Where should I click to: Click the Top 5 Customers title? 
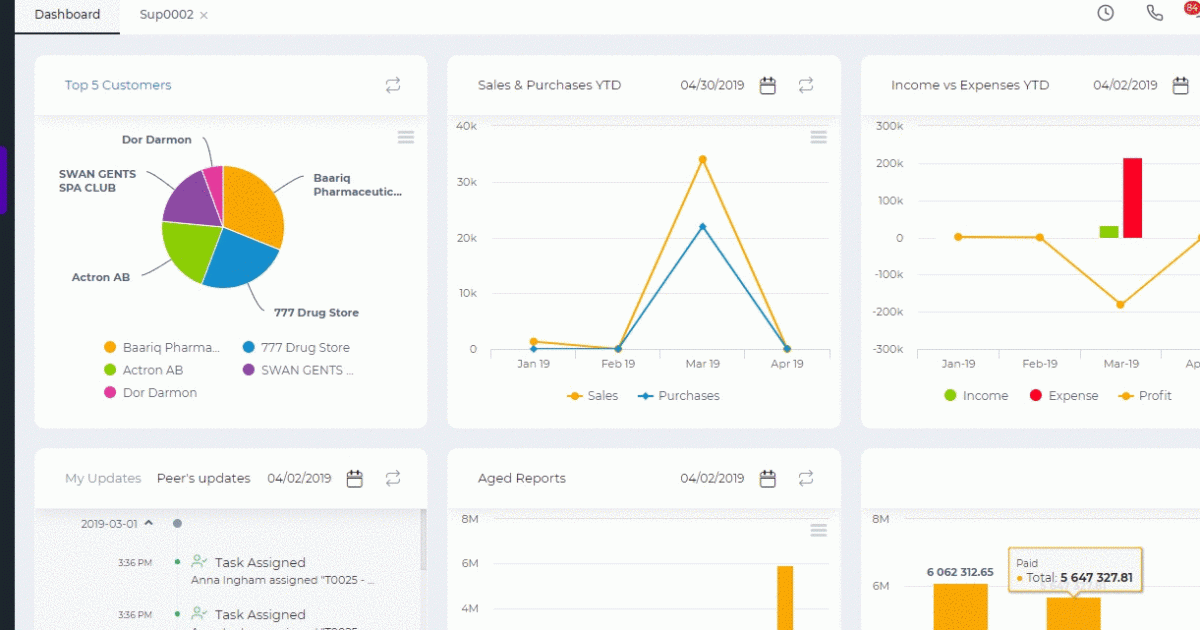point(118,86)
